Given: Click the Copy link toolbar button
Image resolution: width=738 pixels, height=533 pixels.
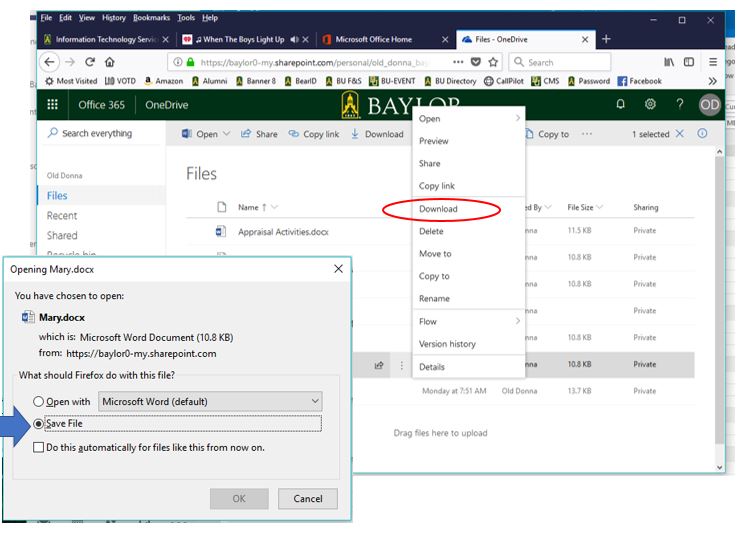Looking at the screenshot, I should (314, 134).
